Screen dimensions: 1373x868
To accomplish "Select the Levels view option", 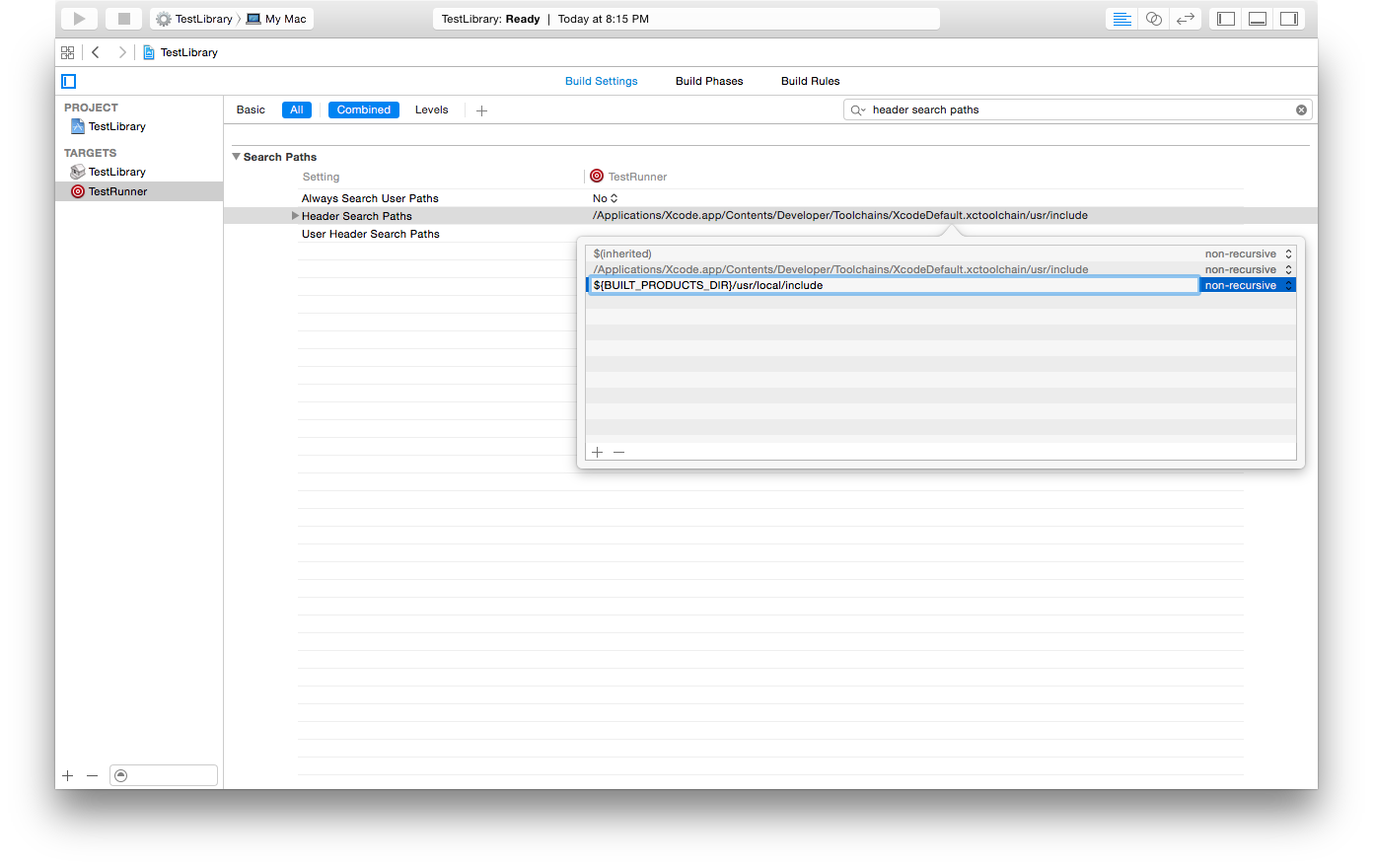I will pyautogui.click(x=432, y=109).
